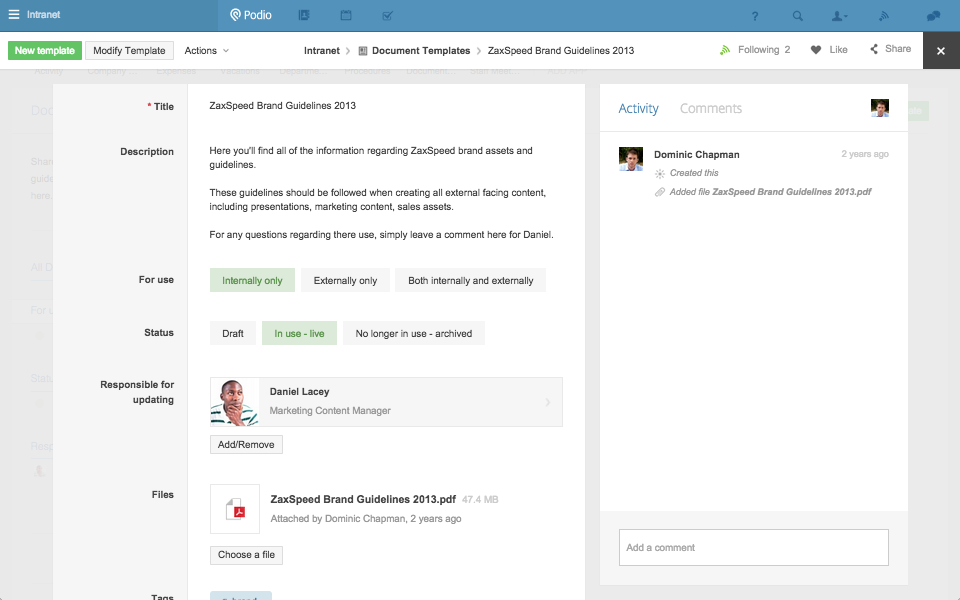
Task: Open the user account dropdown menu
Action: pos(840,16)
